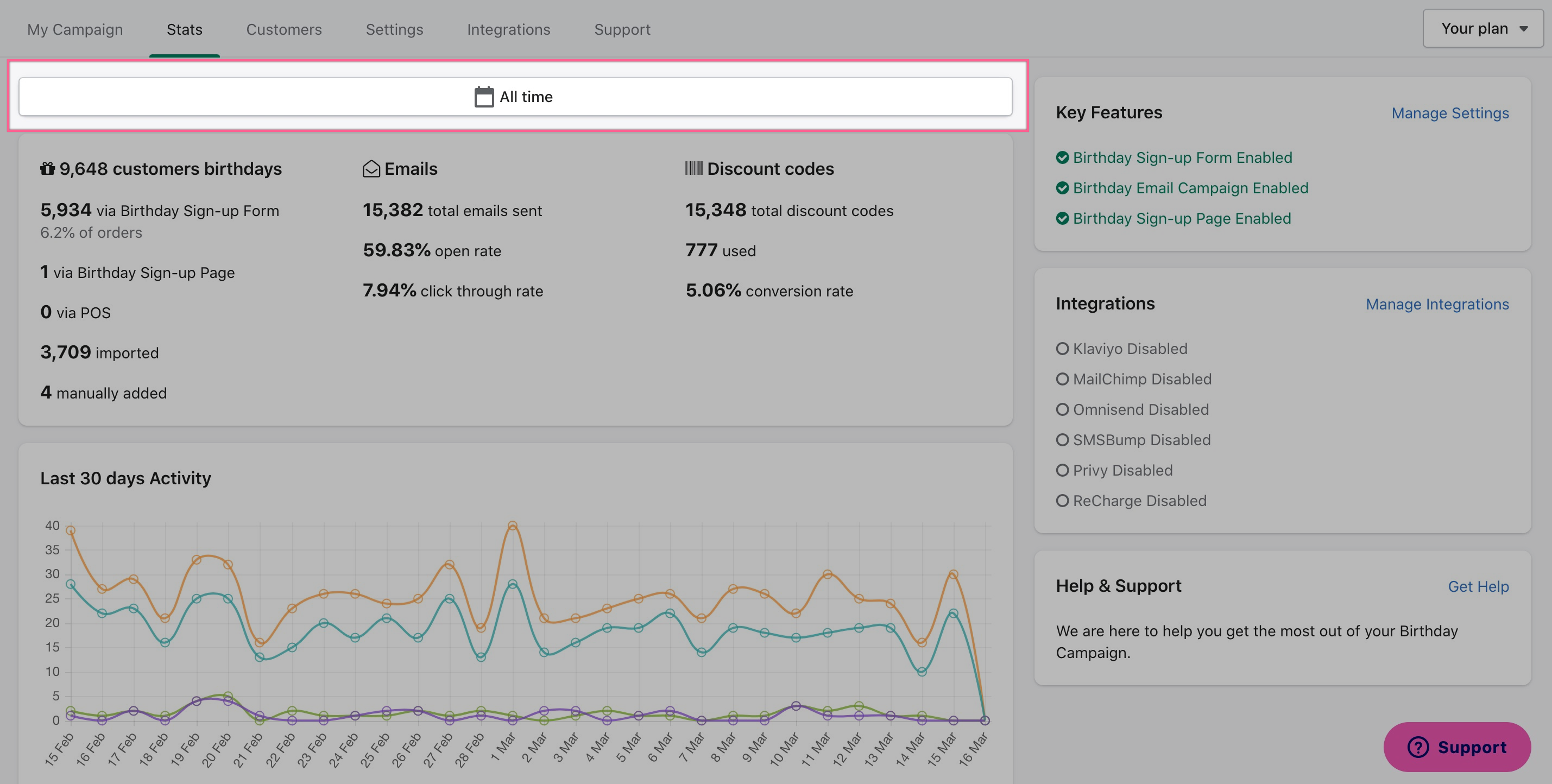Click green checkmark for Birthday Sign-up Form
The height and width of the screenshot is (784, 1552).
(x=1062, y=158)
